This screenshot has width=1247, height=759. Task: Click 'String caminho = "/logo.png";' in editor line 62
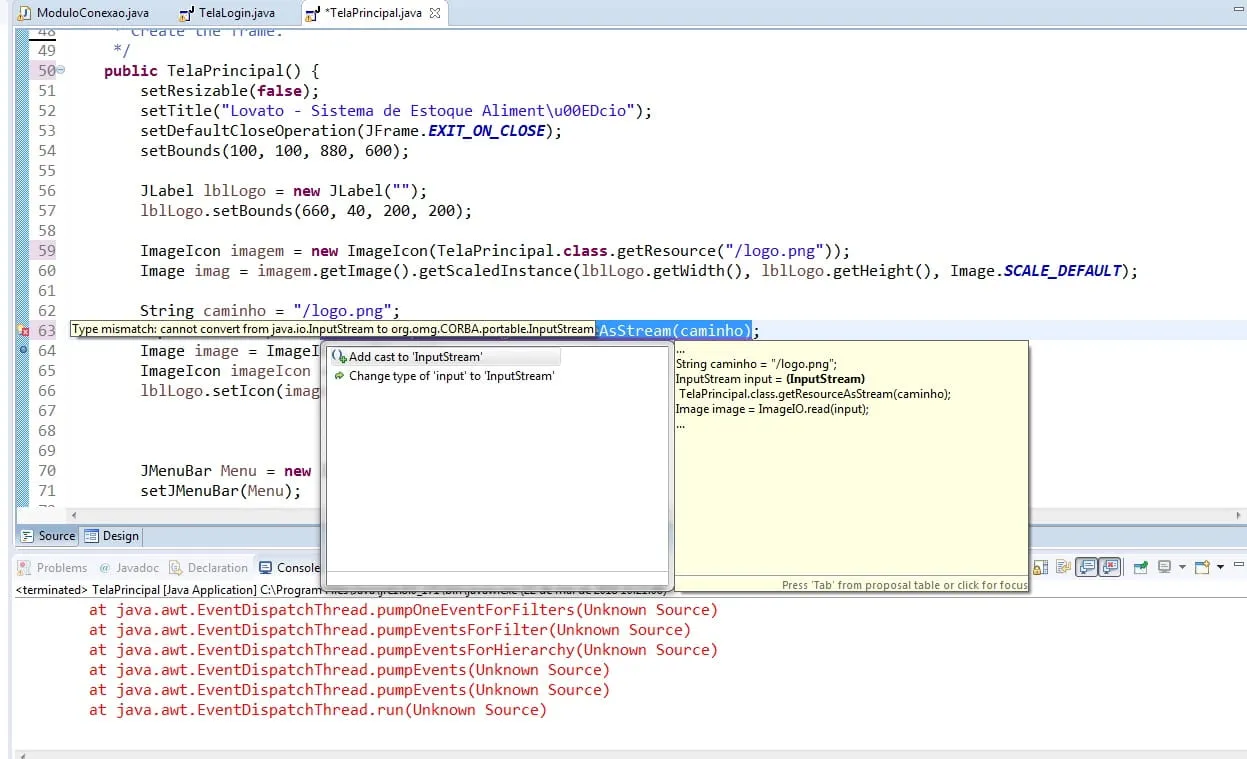point(270,311)
